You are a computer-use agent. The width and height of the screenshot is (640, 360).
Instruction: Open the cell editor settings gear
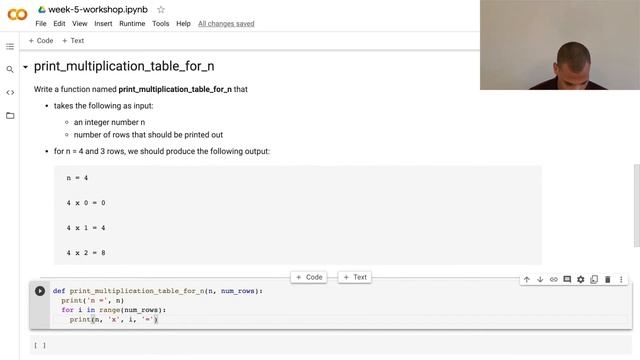(580, 280)
